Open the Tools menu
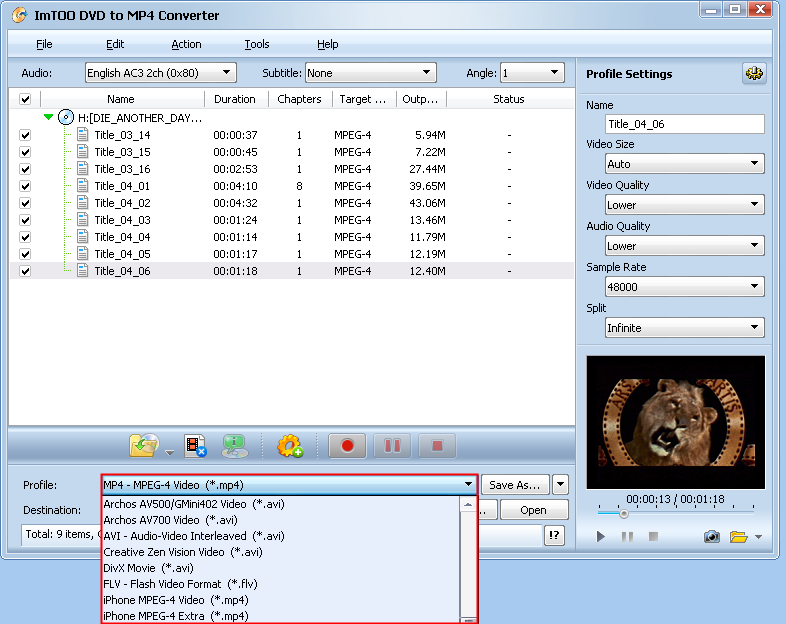The width and height of the screenshot is (786, 624). (x=257, y=44)
